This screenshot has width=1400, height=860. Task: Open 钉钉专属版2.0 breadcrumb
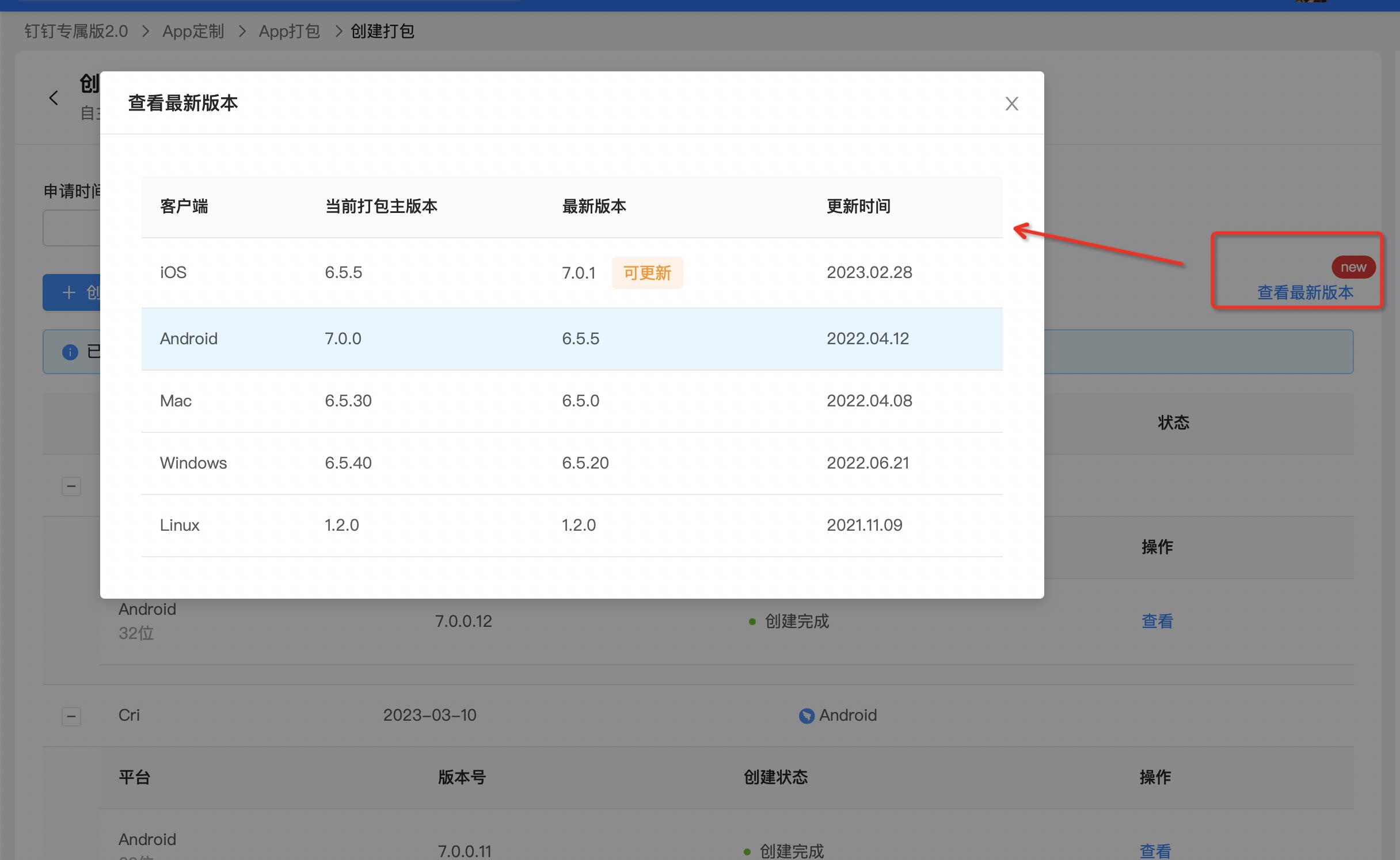(x=76, y=31)
